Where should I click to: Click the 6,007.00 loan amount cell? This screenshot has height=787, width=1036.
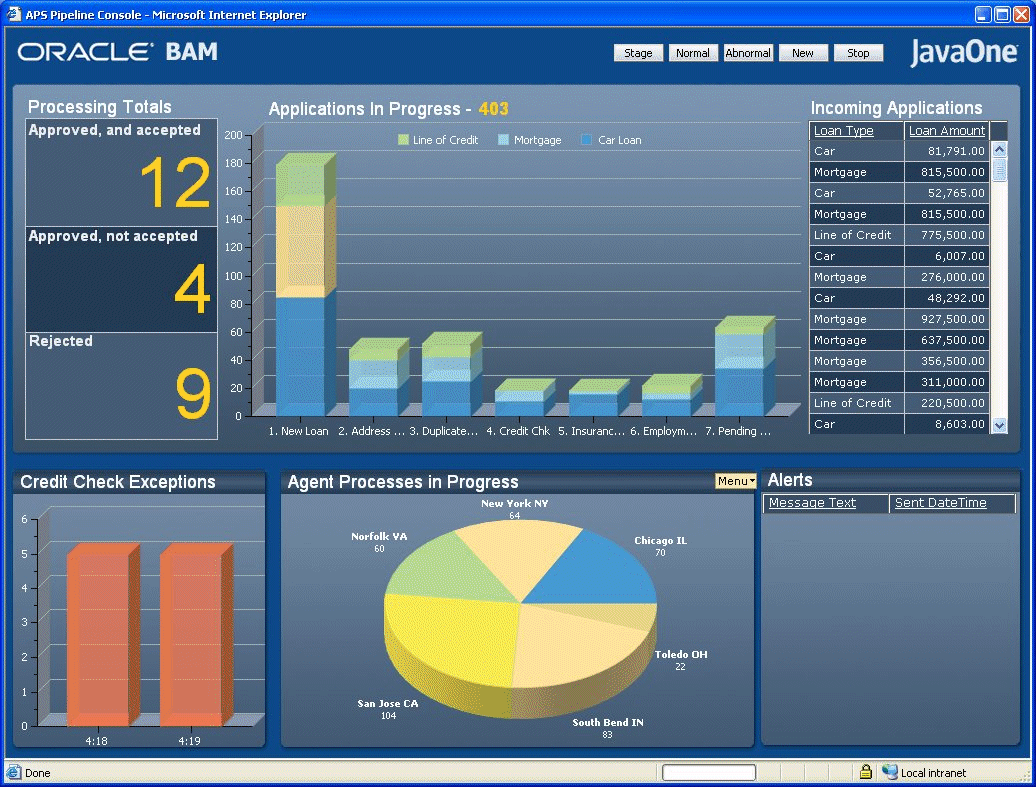point(946,256)
